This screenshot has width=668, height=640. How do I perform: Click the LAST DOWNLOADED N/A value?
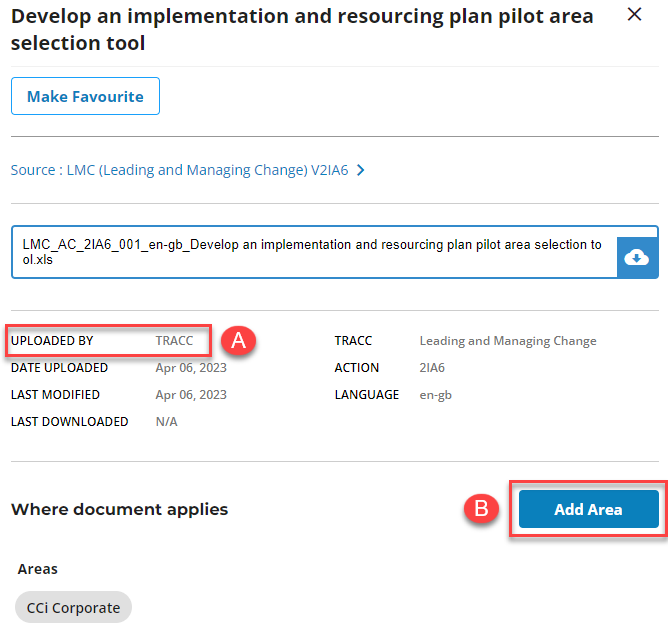[166, 422]
